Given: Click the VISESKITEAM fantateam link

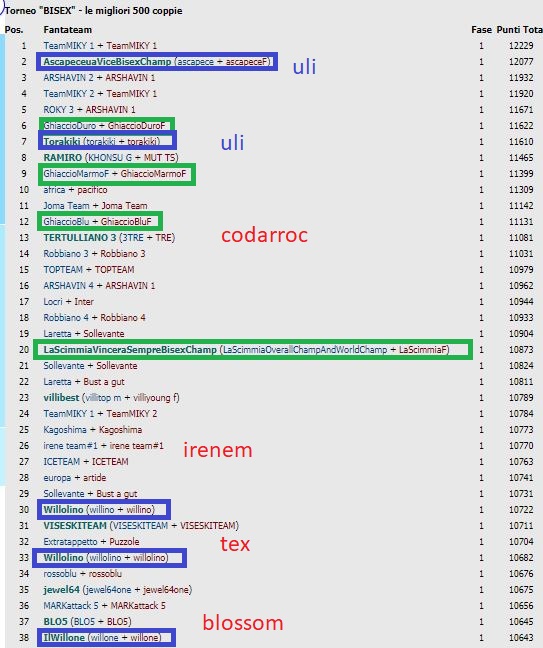Looking at the screenshot, I should tap(75, 526).
